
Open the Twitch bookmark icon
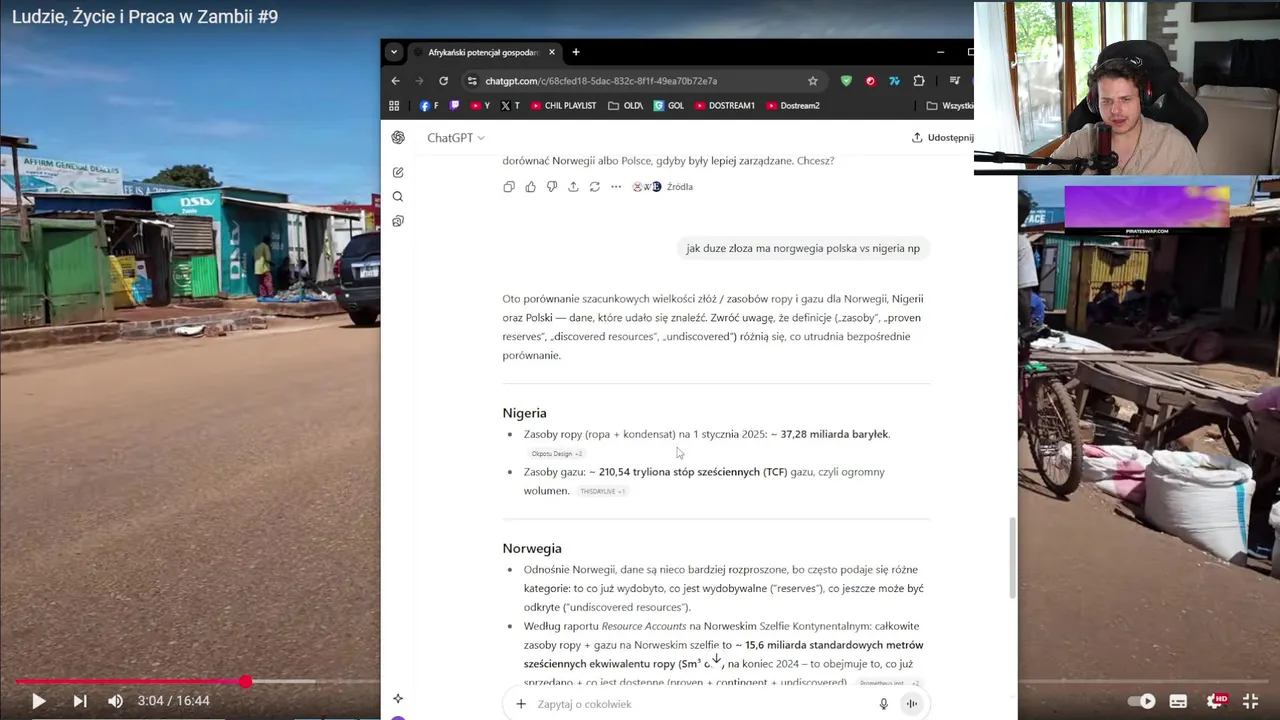click(x=455, y=106)
